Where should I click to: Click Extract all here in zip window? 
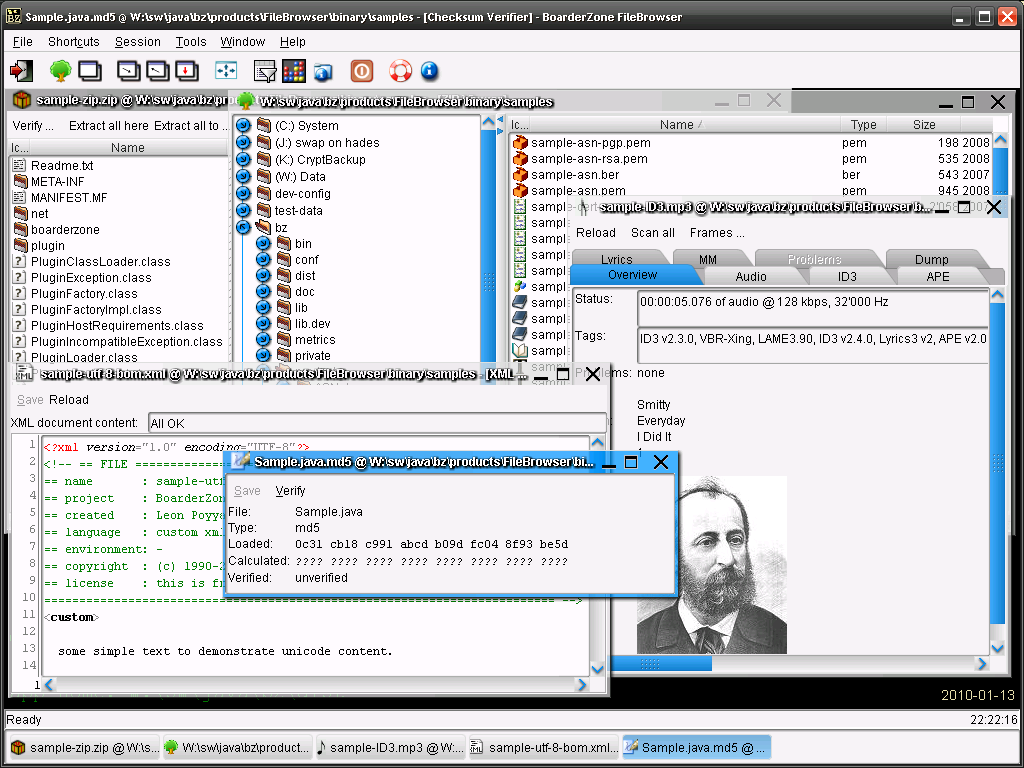(x=108, y=125)
